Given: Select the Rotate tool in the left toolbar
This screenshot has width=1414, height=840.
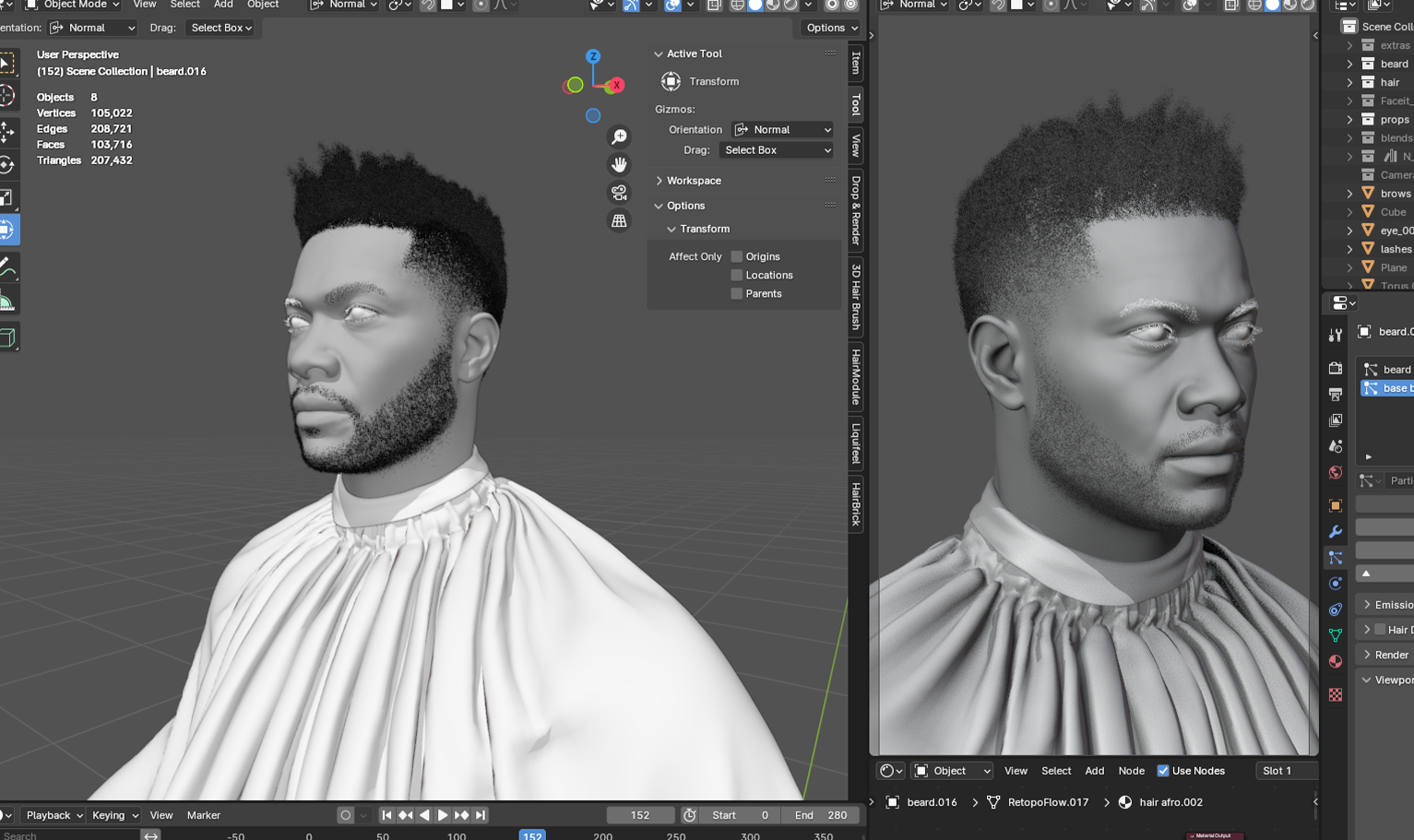Looking at the screenshot, I should click(x=10, y=164).
